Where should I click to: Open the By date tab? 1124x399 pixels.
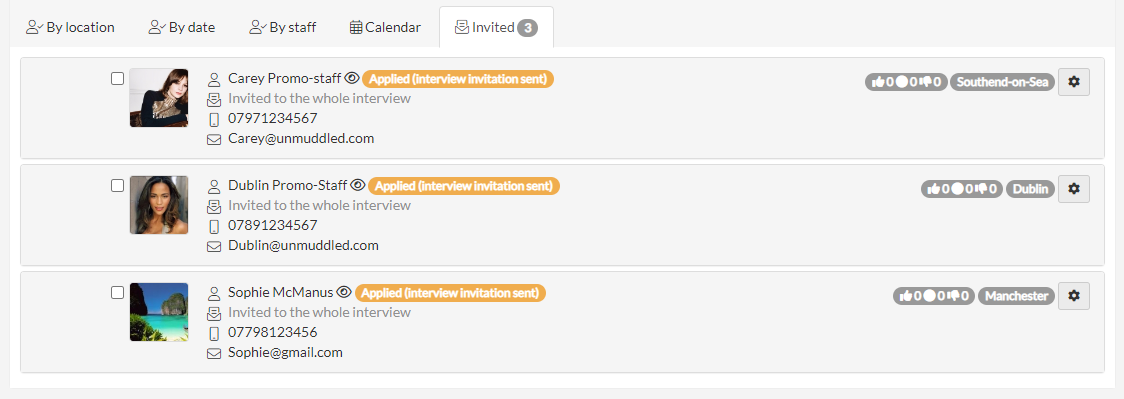pos(182,27)
